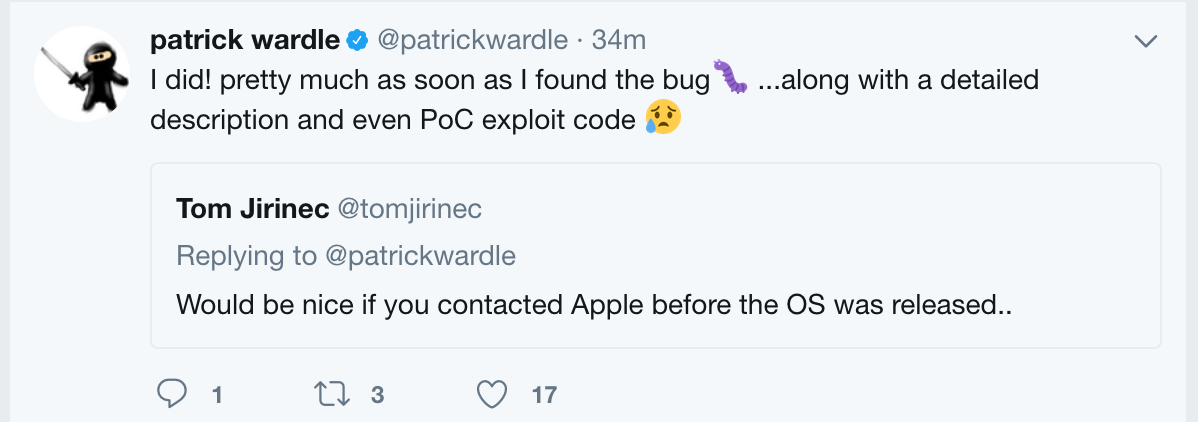Image resolution: width=1198 pixels, height=422 pixels.
Task: Click the blue verified badge
Action: (x=357, y=41)
